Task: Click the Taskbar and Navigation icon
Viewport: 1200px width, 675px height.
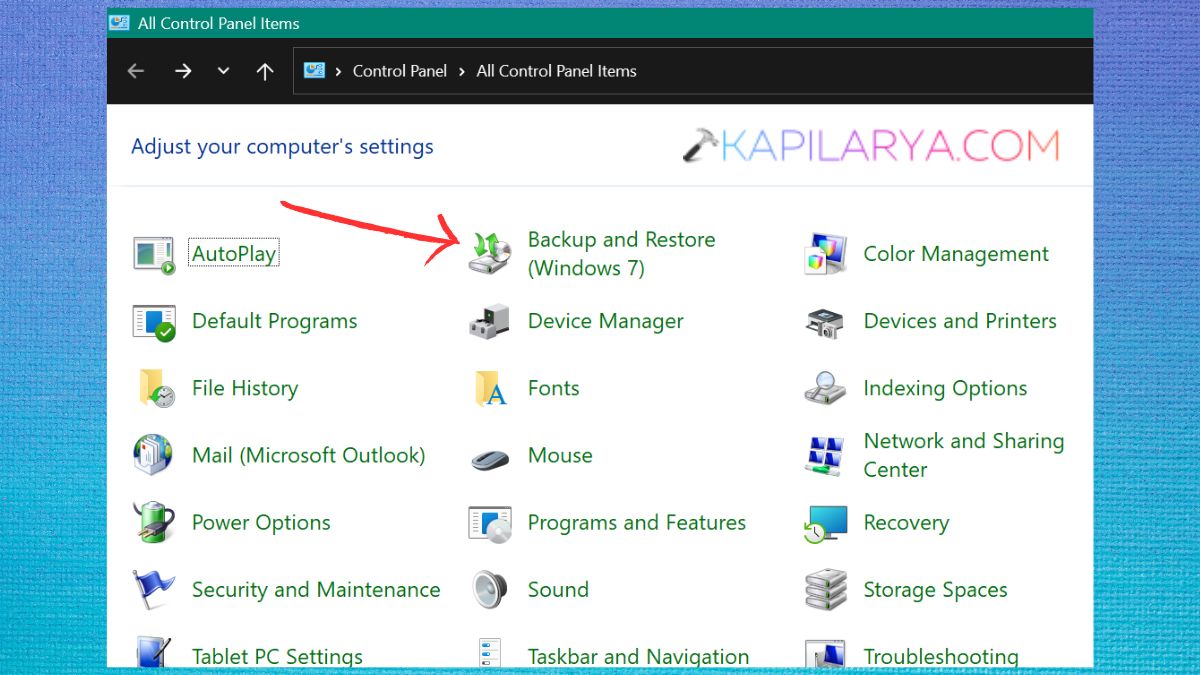Action: tap(490, 653)
